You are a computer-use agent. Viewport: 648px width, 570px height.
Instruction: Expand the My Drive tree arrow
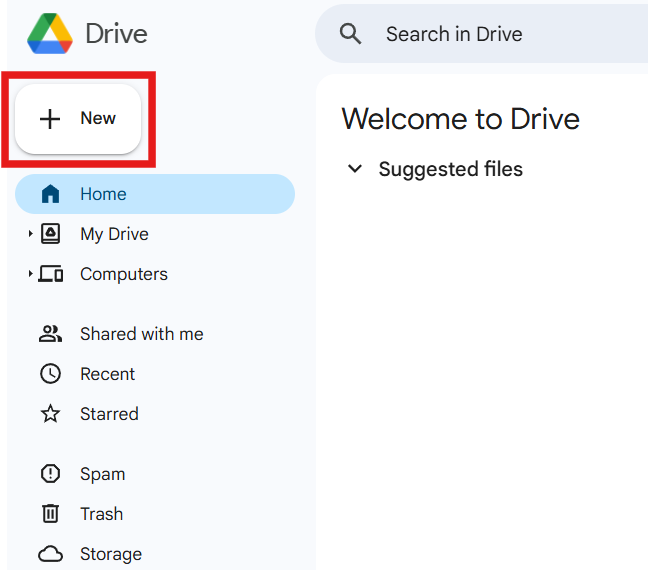pyautogui.click(x=30, y=234)
